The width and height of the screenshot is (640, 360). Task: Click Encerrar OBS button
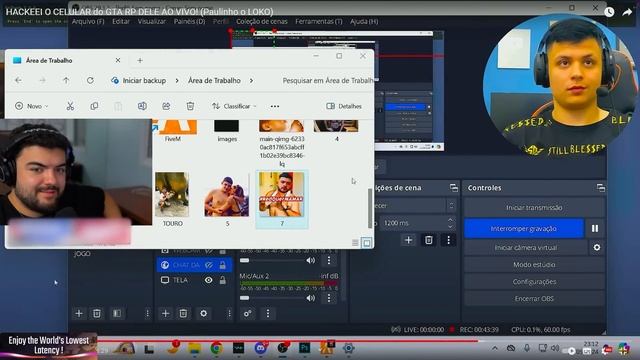(x=534, y=299)
